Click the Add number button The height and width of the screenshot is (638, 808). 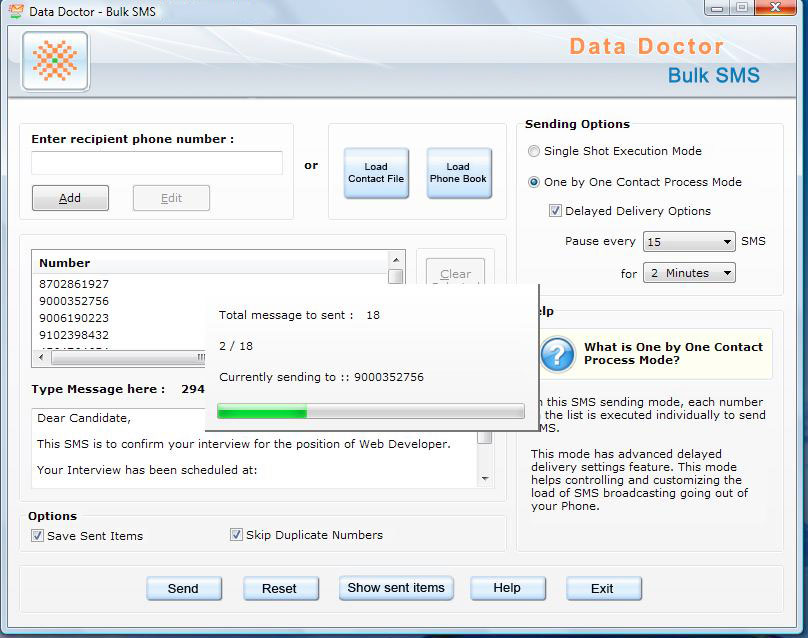(70, 198)
